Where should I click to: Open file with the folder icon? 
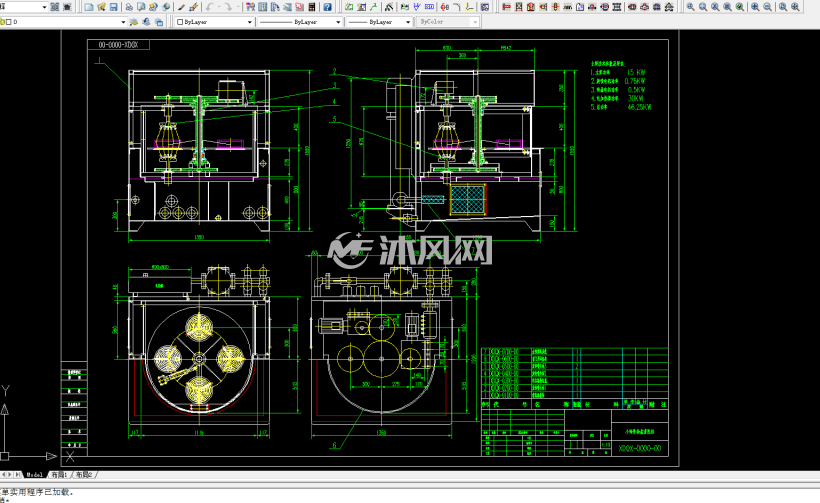tap(101, 7)
